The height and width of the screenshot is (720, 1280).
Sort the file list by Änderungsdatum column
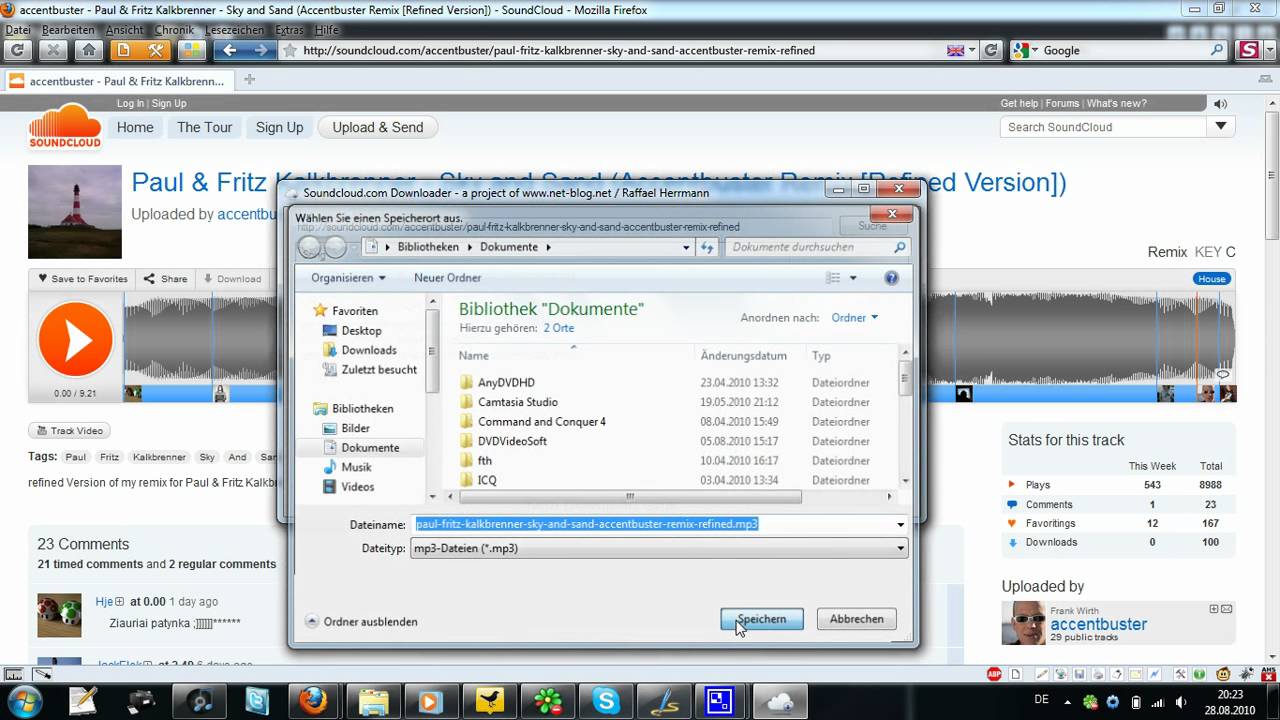[x=744, y=356]
